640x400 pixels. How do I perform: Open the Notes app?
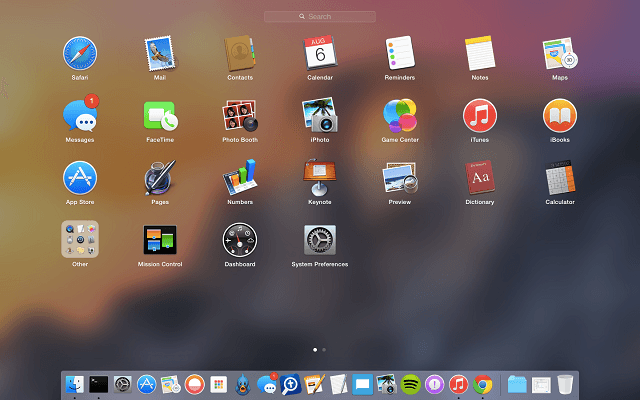click(x=480, y=53)
